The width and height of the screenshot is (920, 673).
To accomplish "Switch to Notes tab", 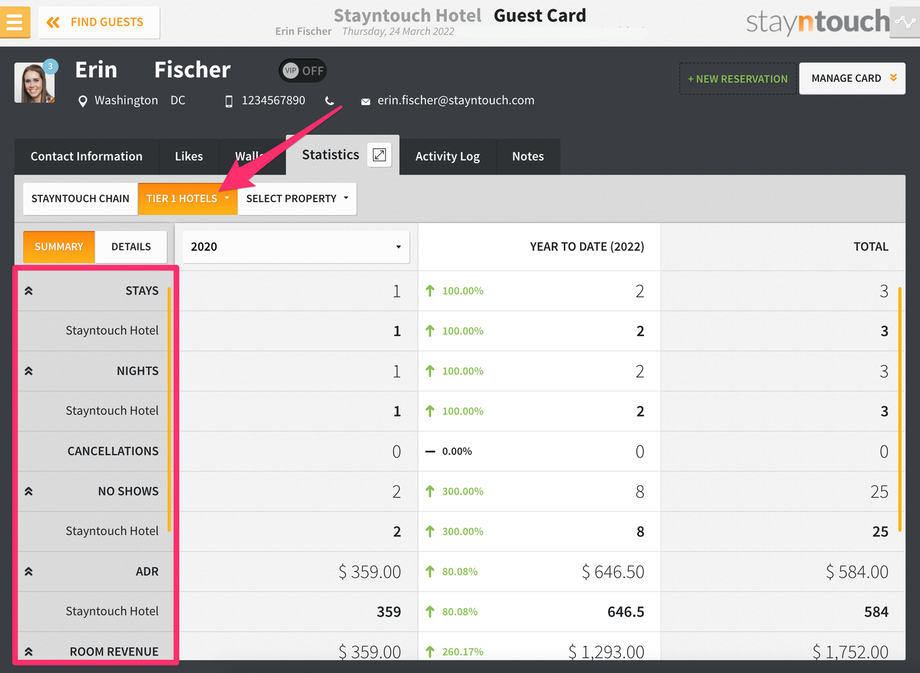I will tap(527, 157).
